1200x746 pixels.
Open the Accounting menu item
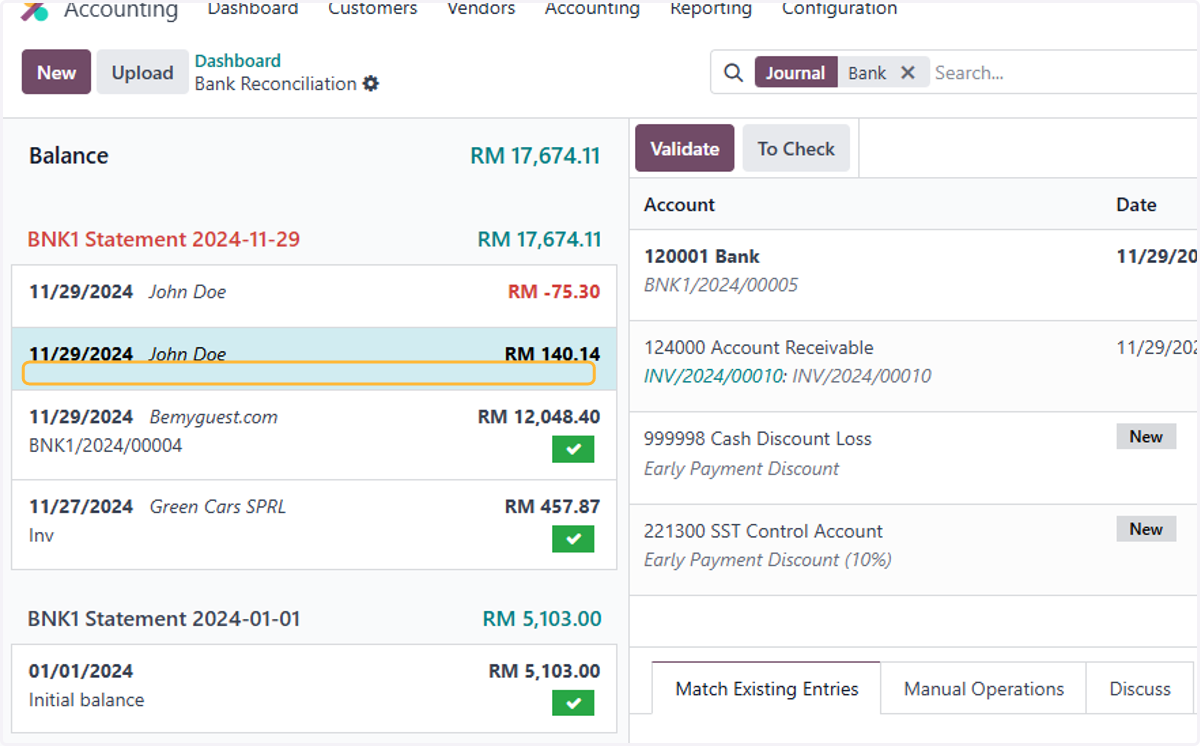pos(592,9)
